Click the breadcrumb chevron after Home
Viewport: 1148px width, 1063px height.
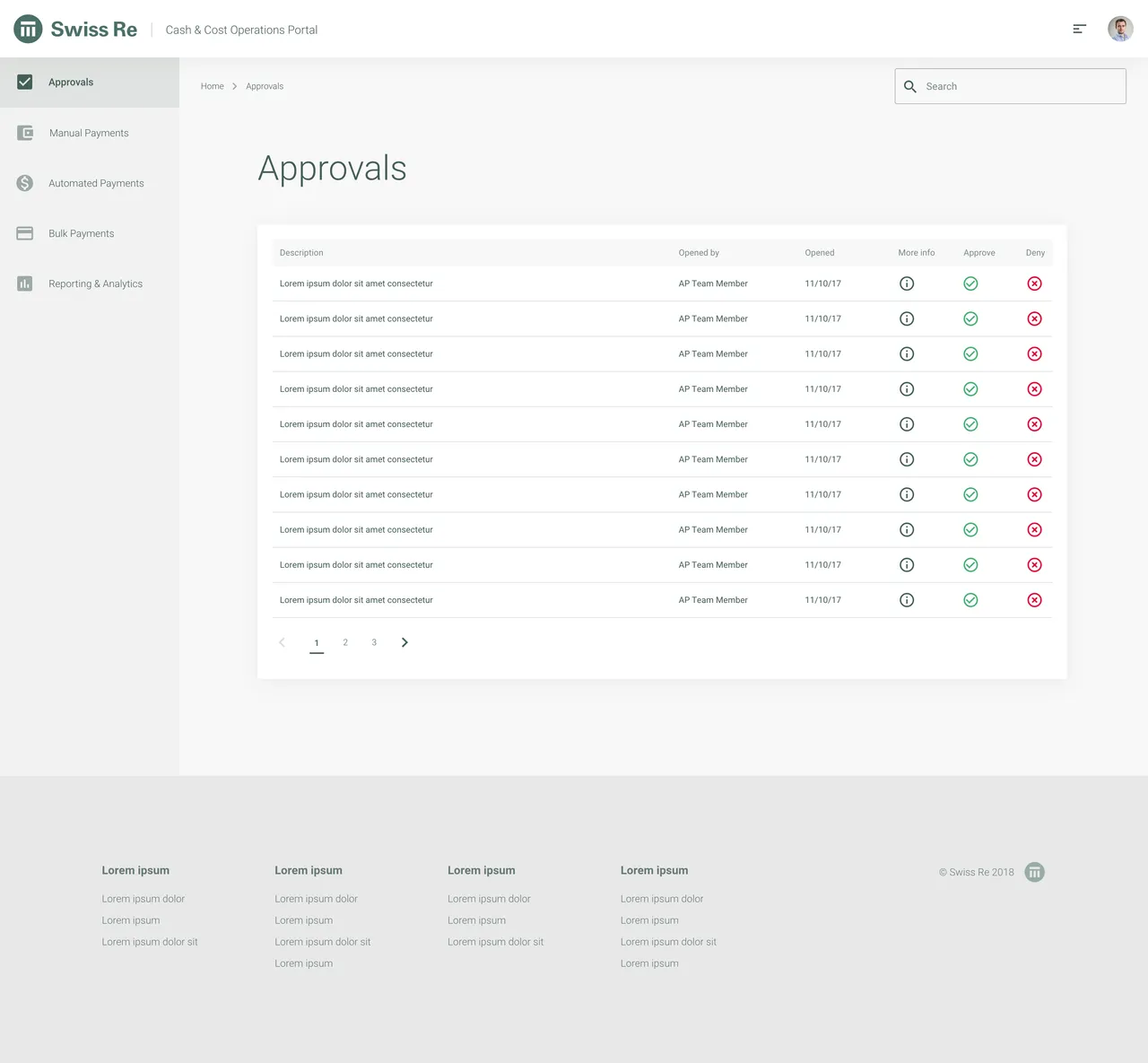point(234,86)
